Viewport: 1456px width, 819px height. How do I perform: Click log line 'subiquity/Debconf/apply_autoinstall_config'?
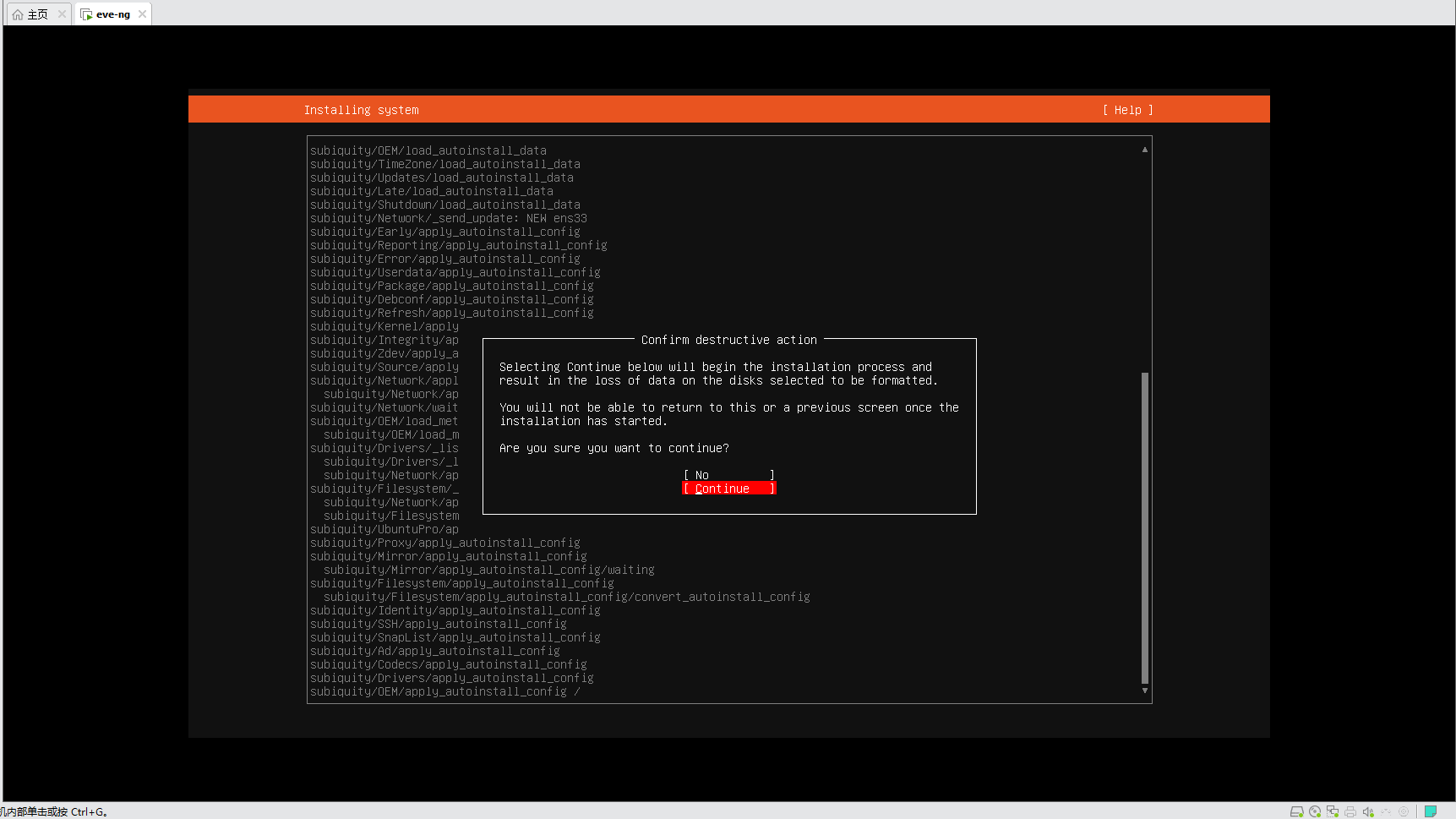(452, 299)
